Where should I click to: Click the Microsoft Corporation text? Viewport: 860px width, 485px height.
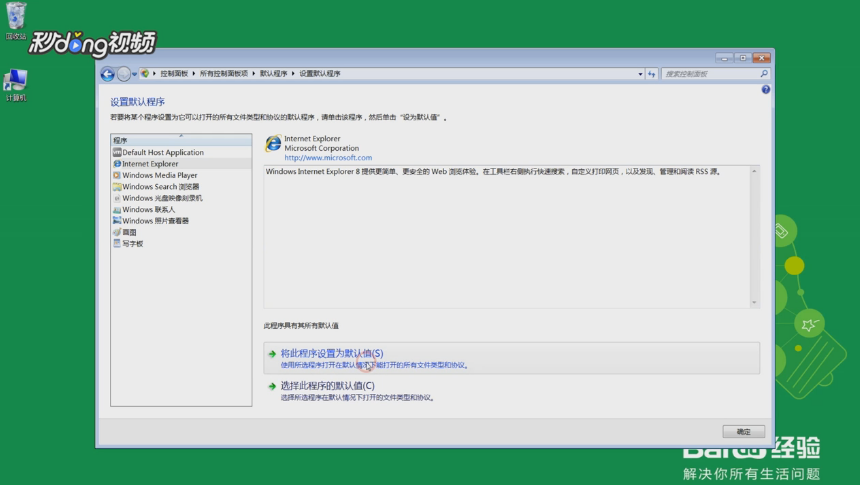321,149
